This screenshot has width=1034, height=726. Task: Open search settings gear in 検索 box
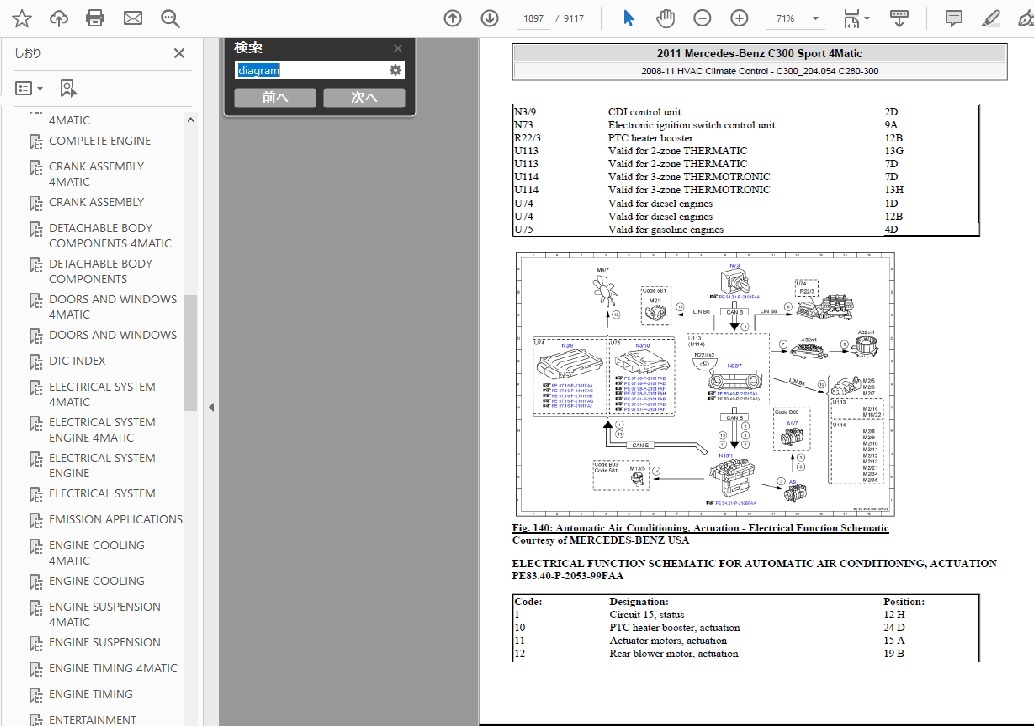(395, 70)
